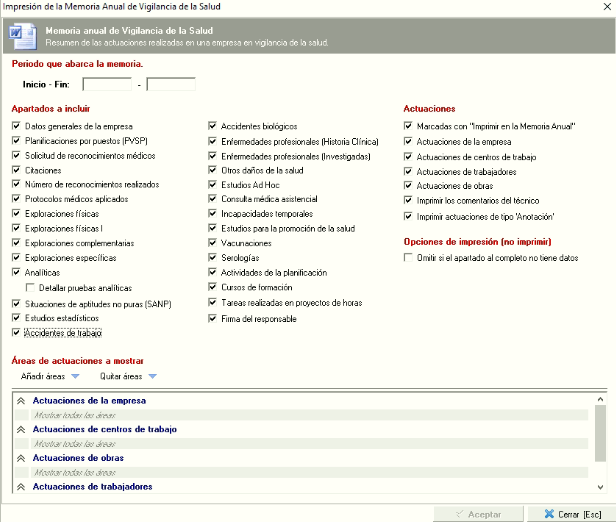
Task: Collapse Actuaciones de centros de trabajo section
Action: 21,430
